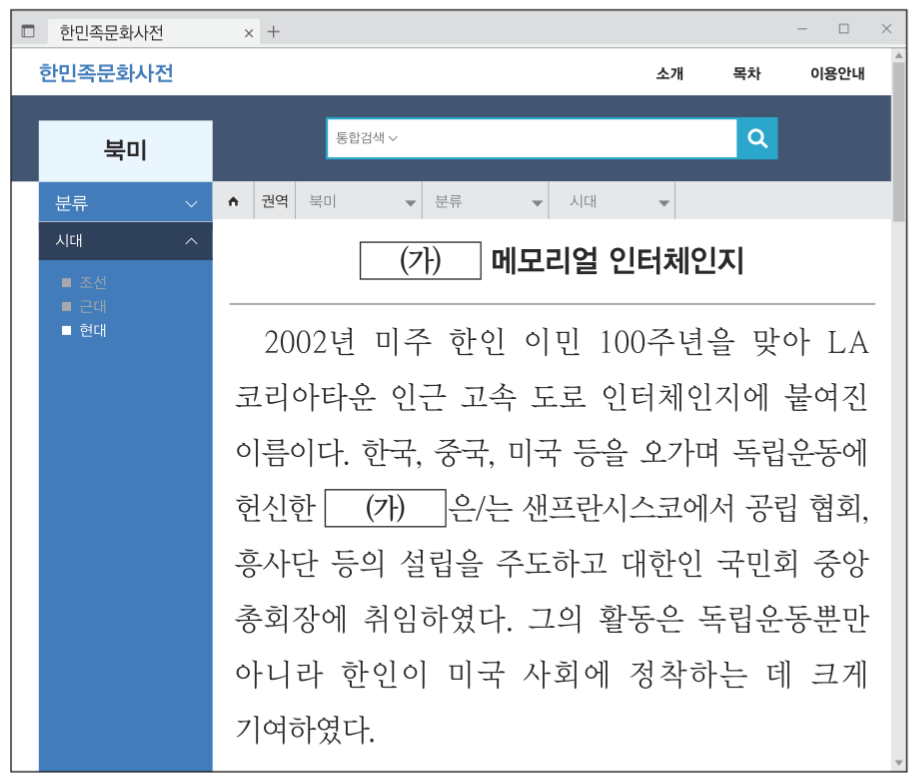
Task: Open the 북미 region dropdown
Action: coord(359,201)
